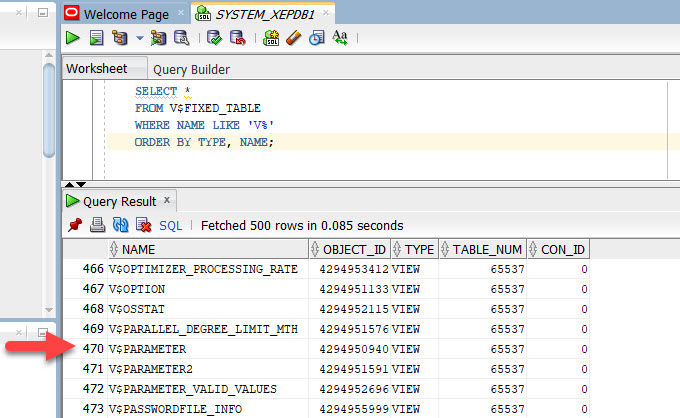The width and height of the screenshot is (680, 418).
Task: Select V$PARAMETER_VALID_VALUES cell
Action: click(x=208, y=389)
